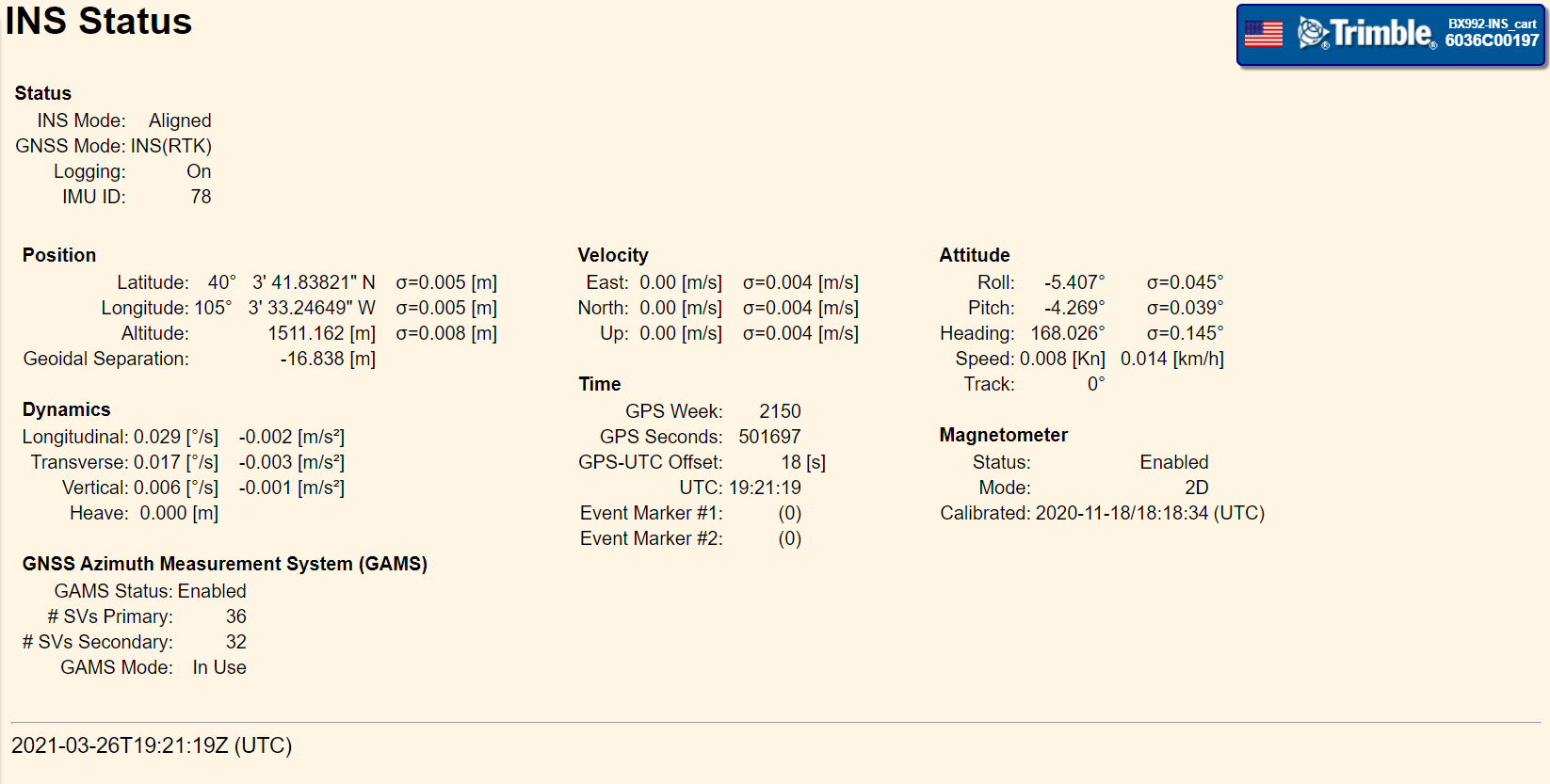Image resolution: width=1550 pixels, height=784 pixels.
Task: Click the US flag icon
Action: [1263, 34]
